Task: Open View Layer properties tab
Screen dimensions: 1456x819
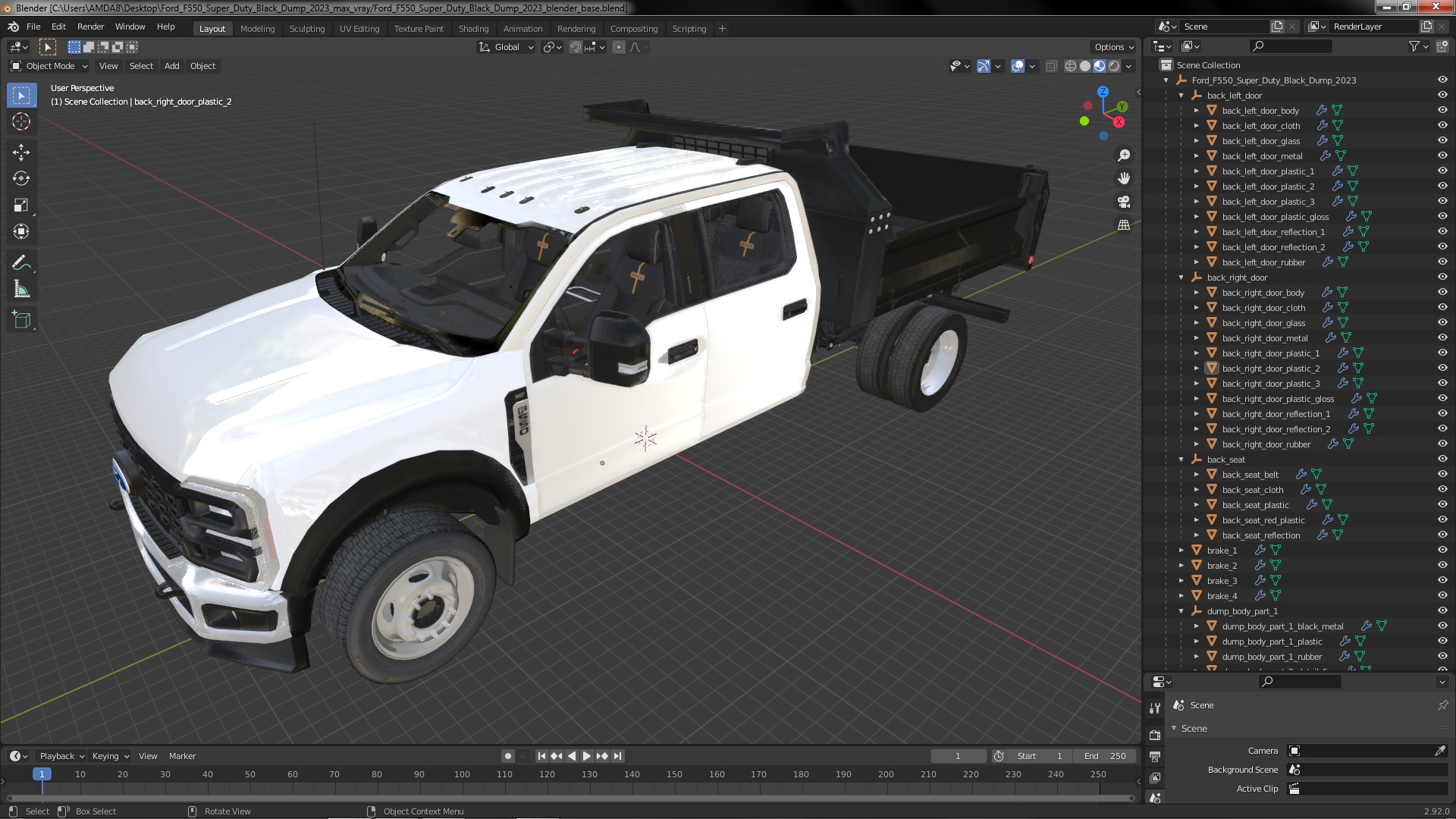Action: point(1155,778)
